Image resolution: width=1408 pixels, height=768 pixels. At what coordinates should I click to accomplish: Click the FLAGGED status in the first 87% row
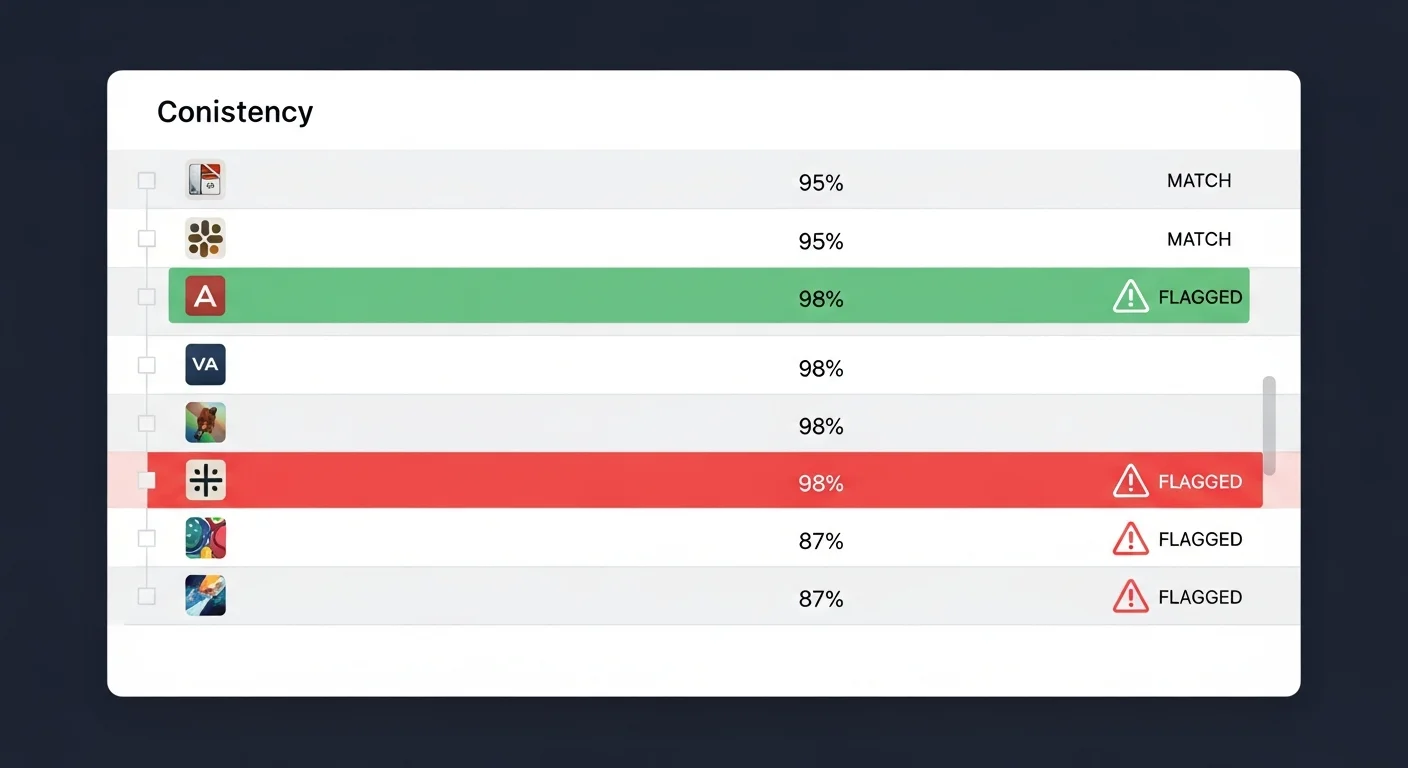(1200, 540)
